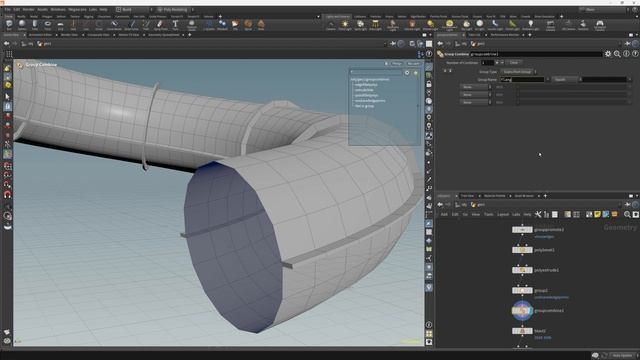Choose the Curve Bezier shelf tool
Viewport: 640px width, 360px height.
(114, 25)
